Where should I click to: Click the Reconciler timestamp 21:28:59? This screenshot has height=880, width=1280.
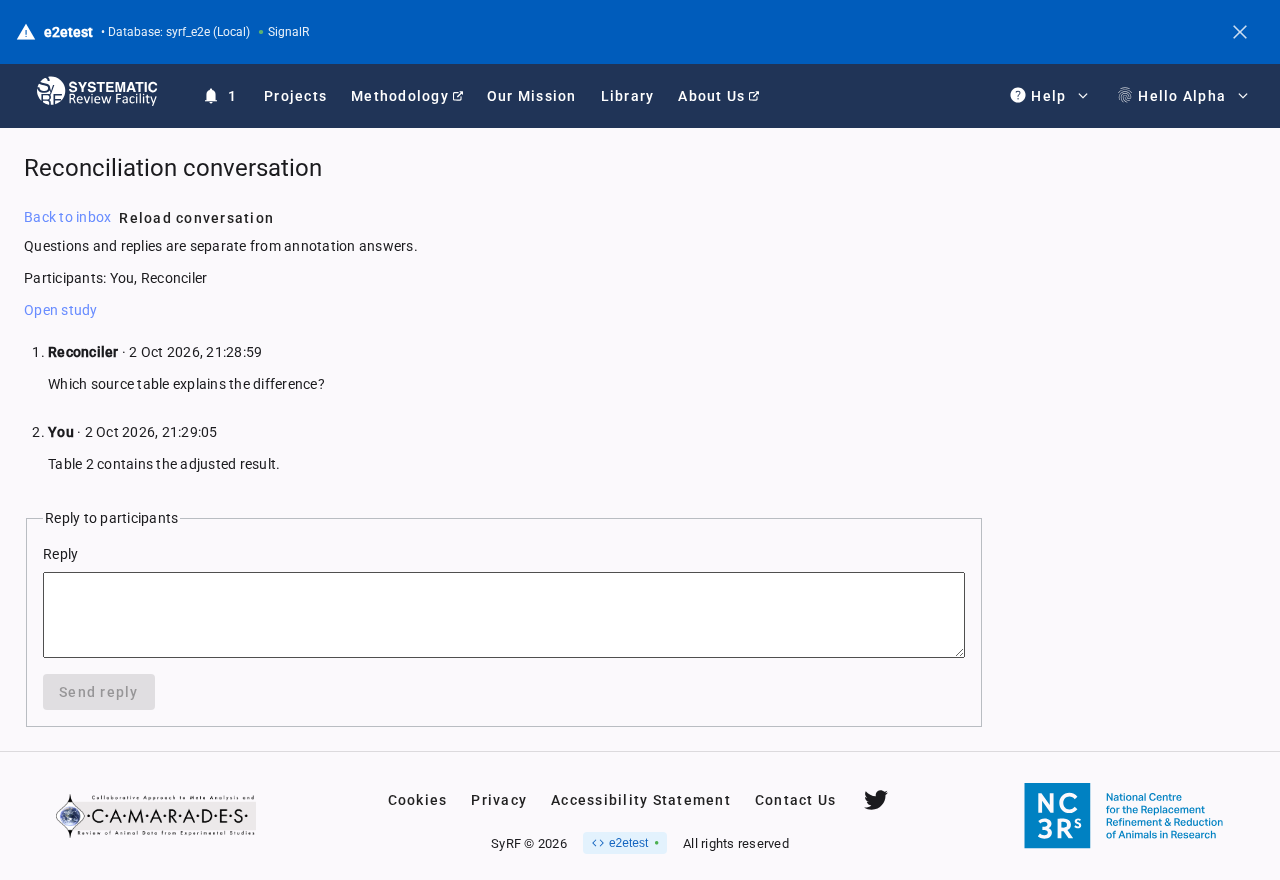pyautogui.click(x=195, y=352)
